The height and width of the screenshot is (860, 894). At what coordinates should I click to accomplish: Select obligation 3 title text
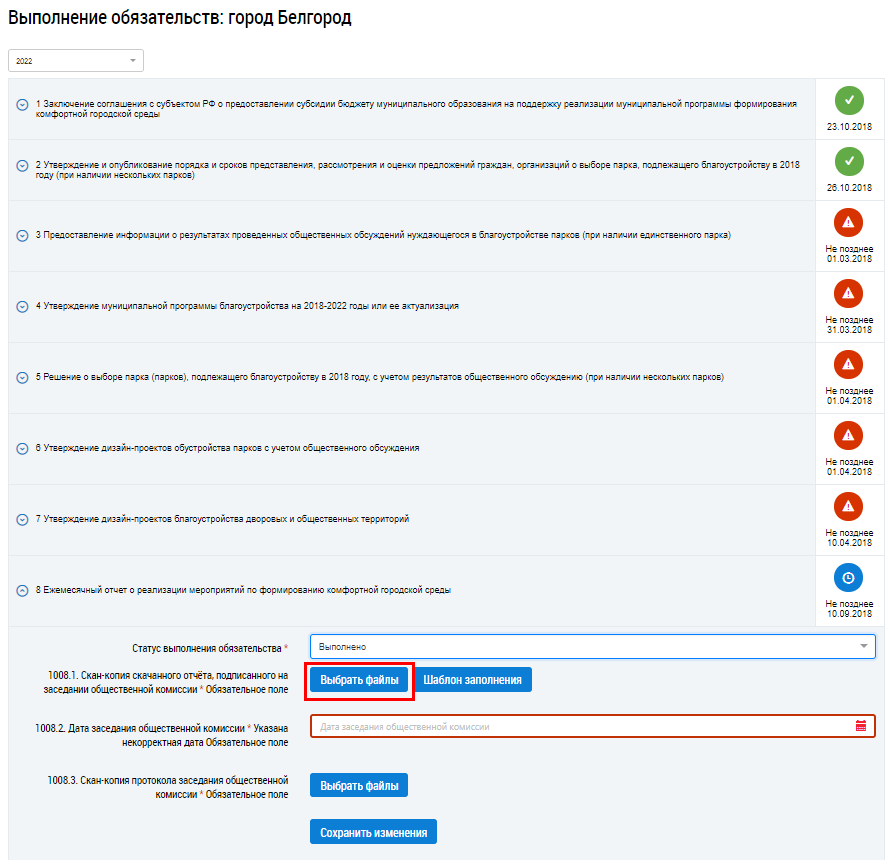coord(383,235)
